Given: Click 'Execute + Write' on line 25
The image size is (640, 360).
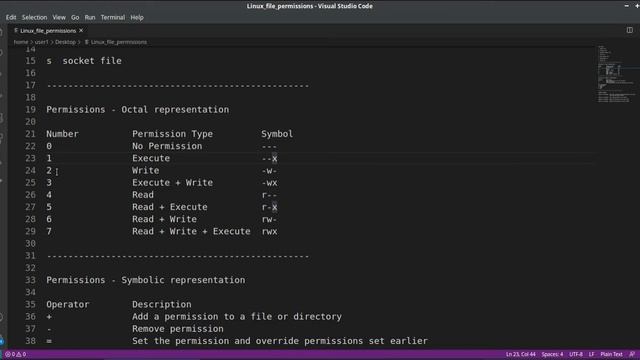Looking at the screenshot, I should pos(172,183).
